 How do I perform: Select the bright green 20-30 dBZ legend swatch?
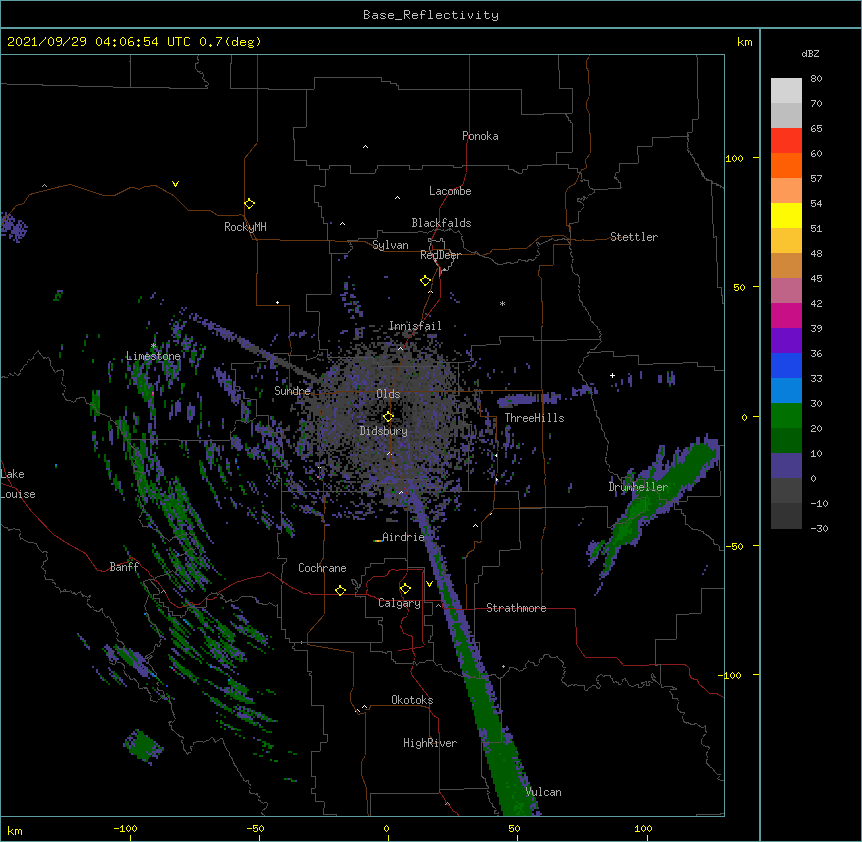click(786, 416)
